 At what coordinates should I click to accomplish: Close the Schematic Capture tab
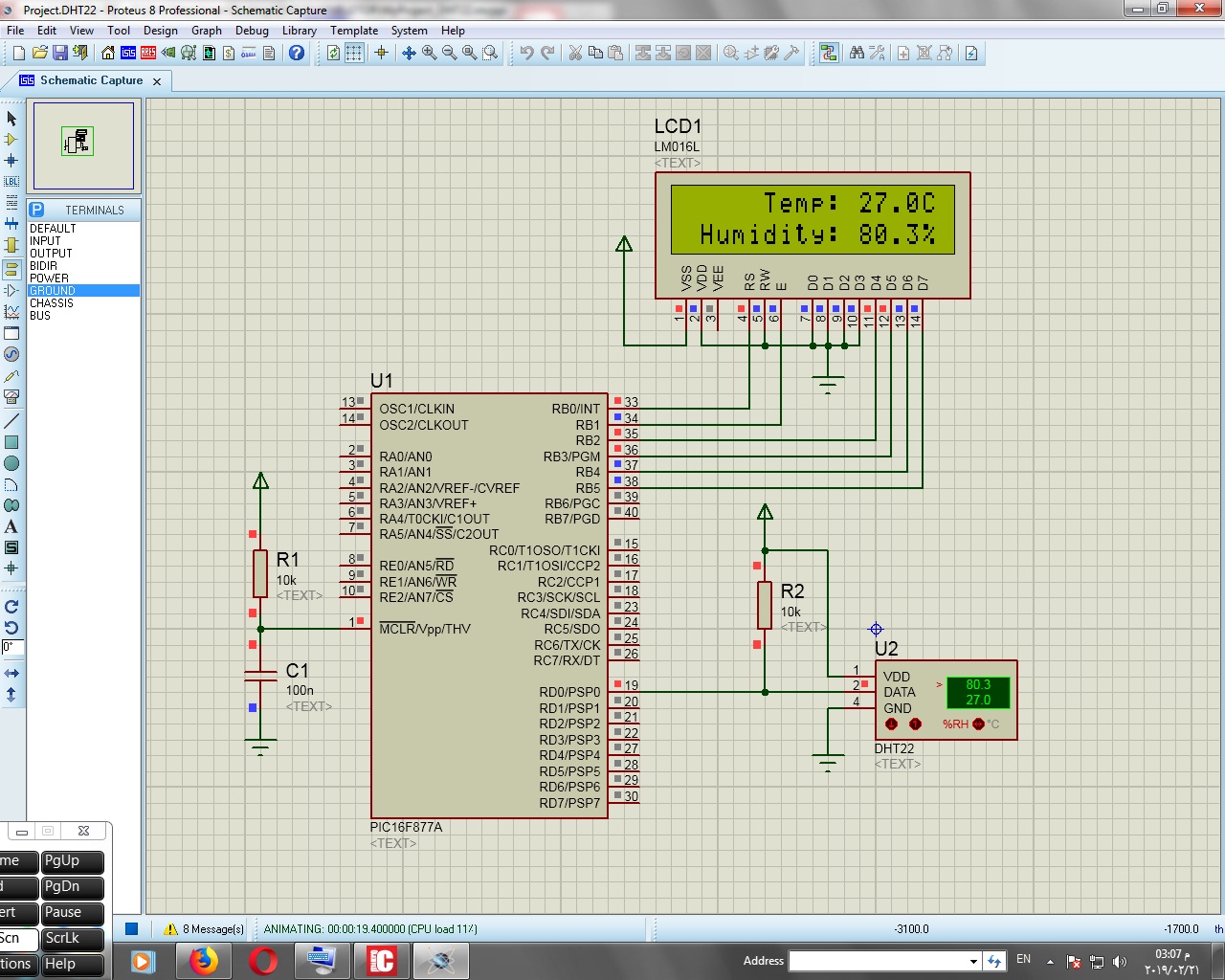(158, 81)
